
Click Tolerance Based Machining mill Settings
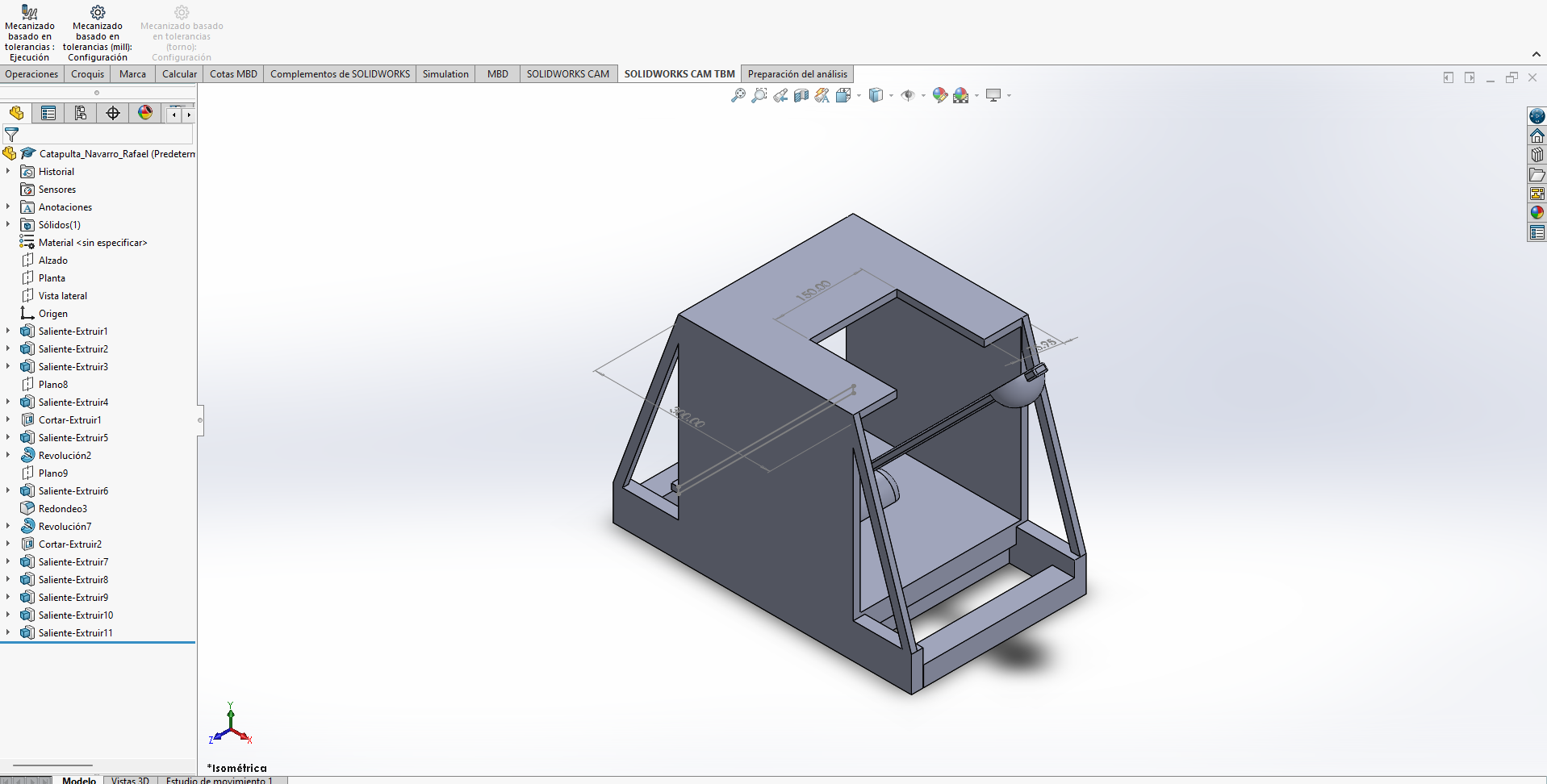[98, 33]
